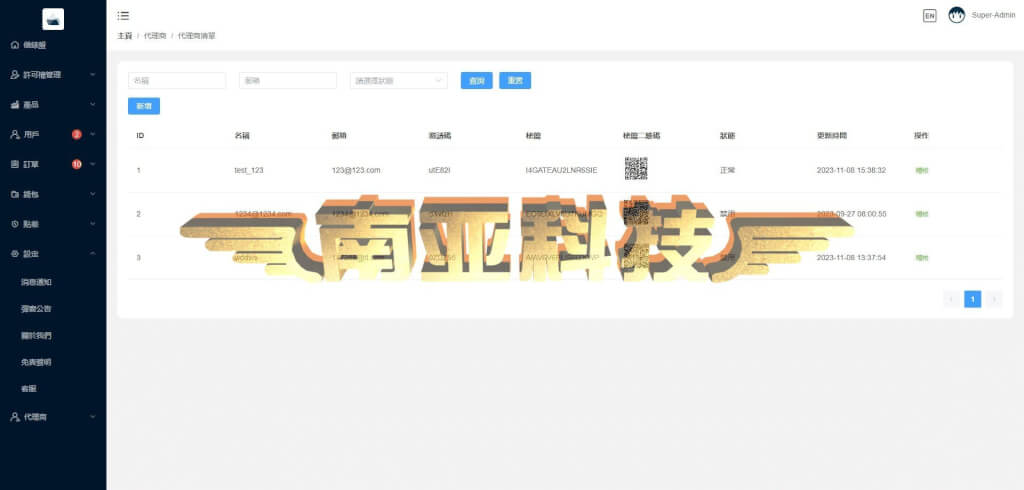Click the 秘鑰二維碼 QR code column header
Viewport: 1024px width, 490px height.
tap(641, 136)
